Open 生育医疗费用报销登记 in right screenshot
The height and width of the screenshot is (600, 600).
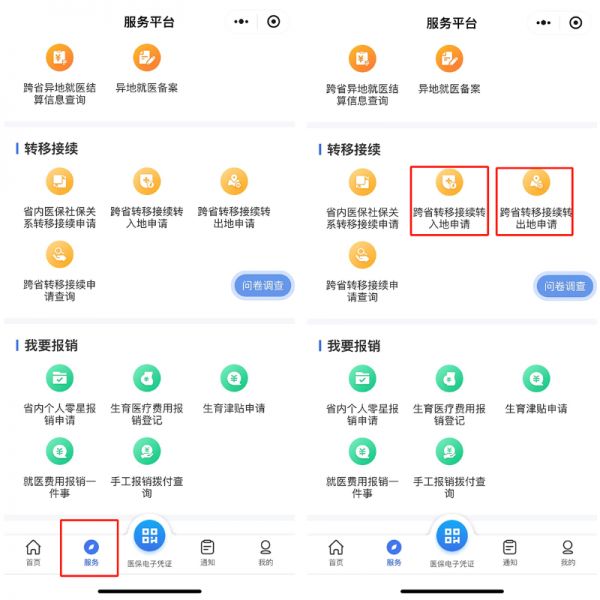(x=449, y=396)
